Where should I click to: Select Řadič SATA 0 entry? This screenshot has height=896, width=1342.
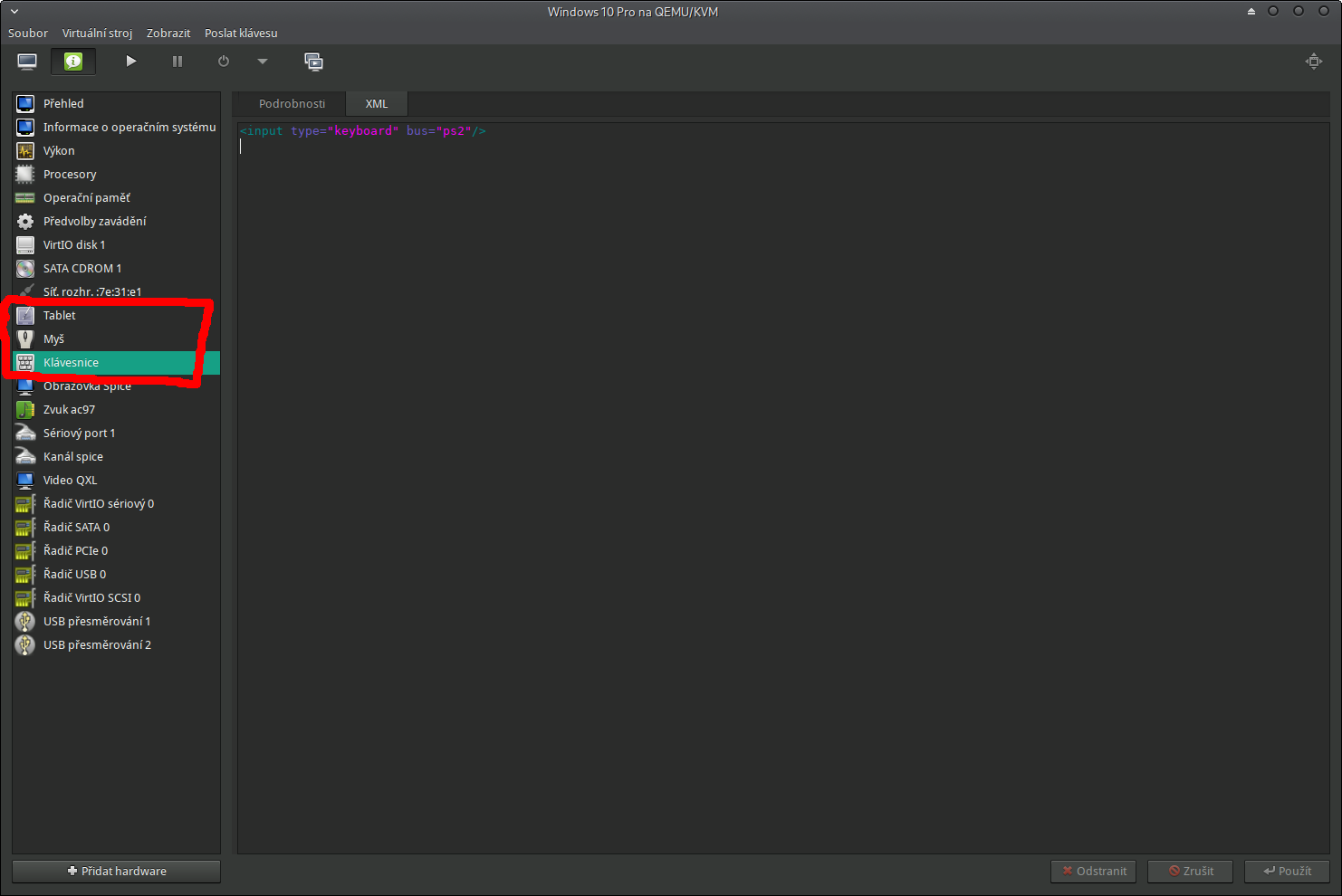tap(116, 528)
